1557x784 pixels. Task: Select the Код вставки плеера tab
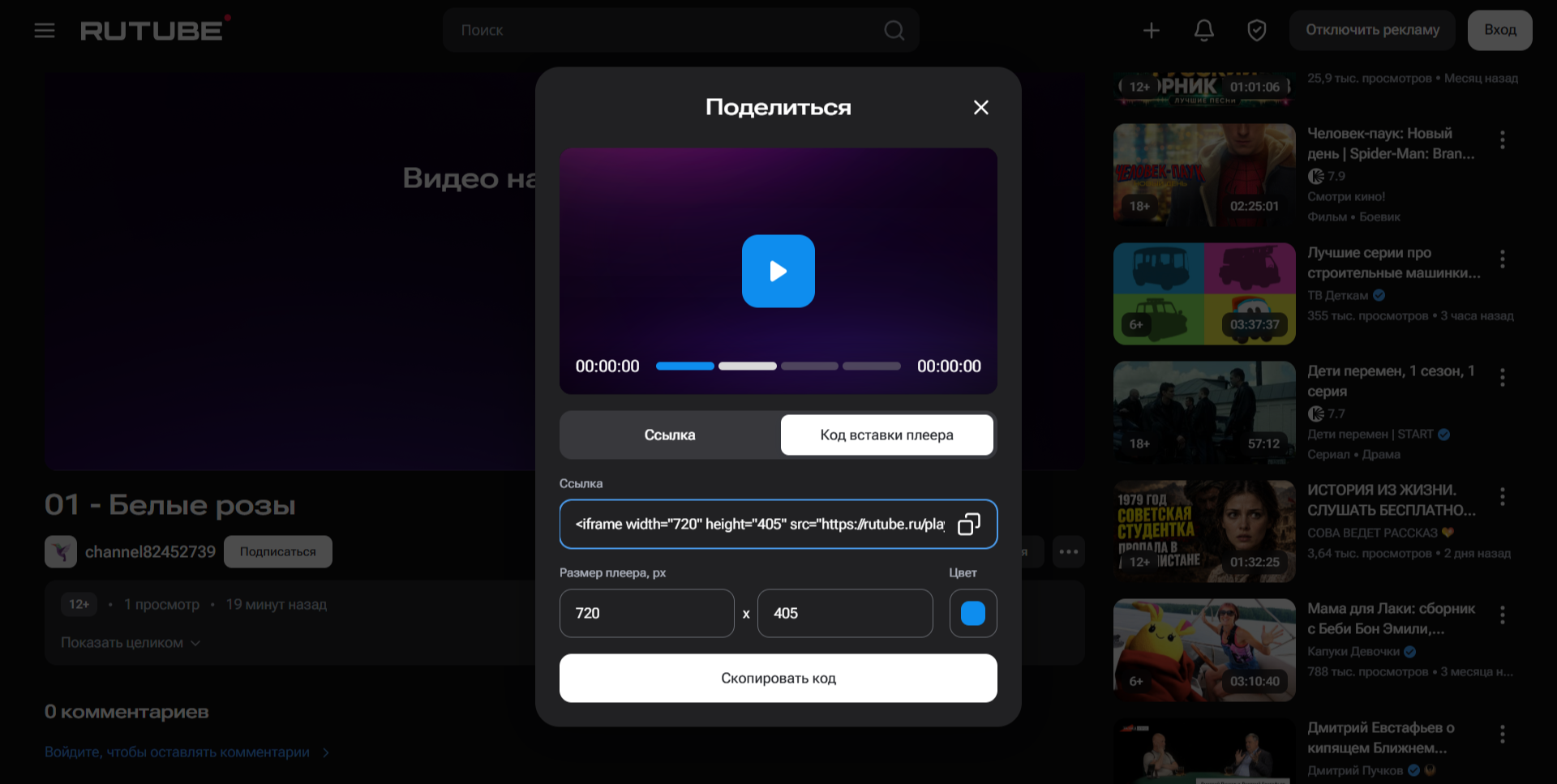click(x=887, y=435)
